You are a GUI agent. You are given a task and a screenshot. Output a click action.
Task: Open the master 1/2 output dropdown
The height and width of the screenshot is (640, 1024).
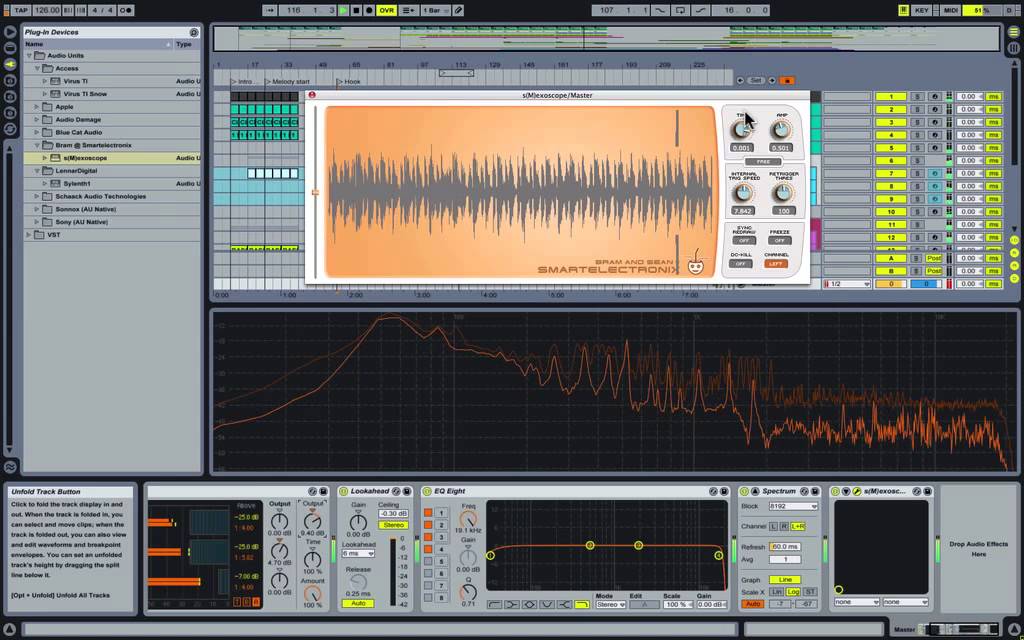[x=847, y=284]
